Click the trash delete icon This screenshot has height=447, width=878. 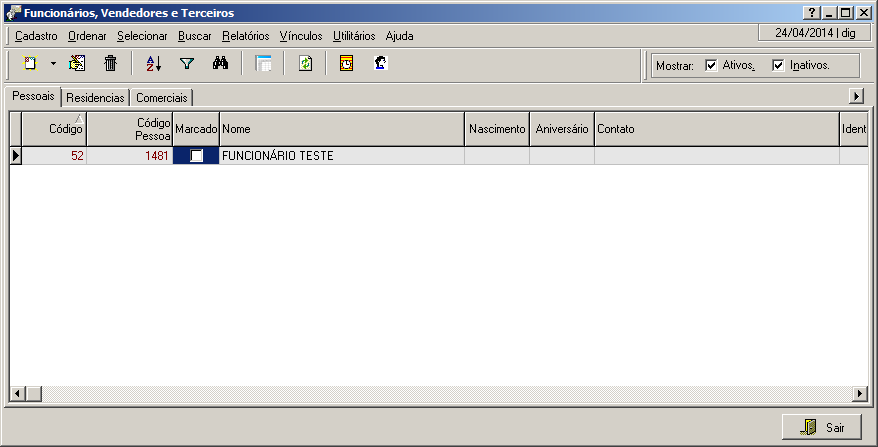click(x=111, y=63)
